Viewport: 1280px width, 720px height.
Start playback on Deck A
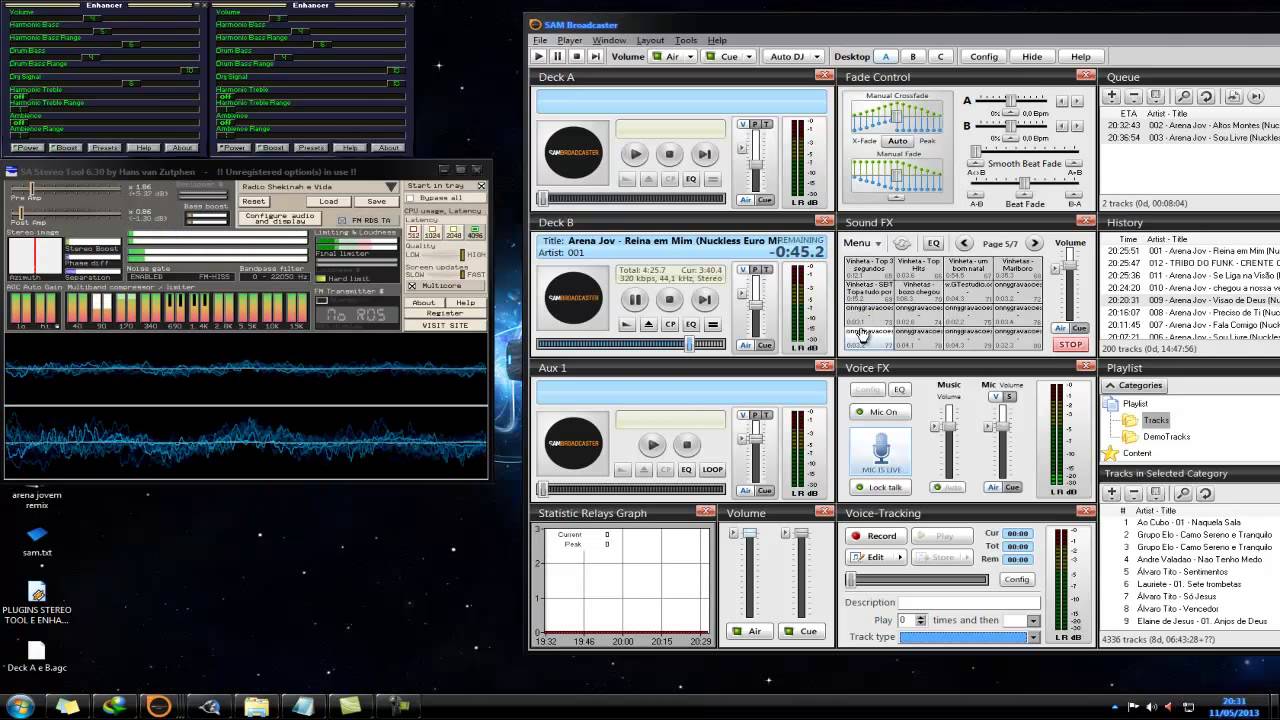[635, 154]
